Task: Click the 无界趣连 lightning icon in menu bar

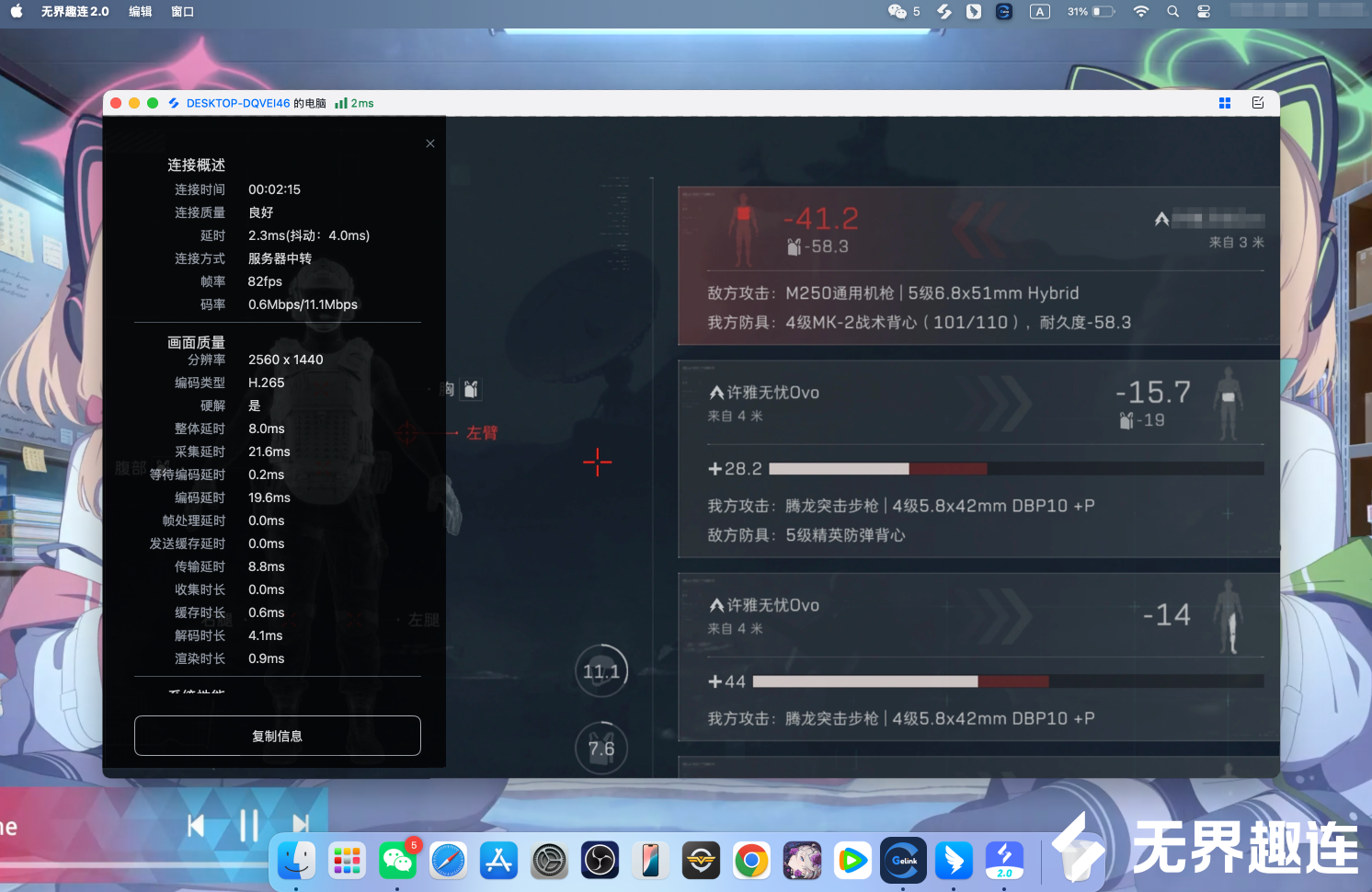Action: [944, 12]
